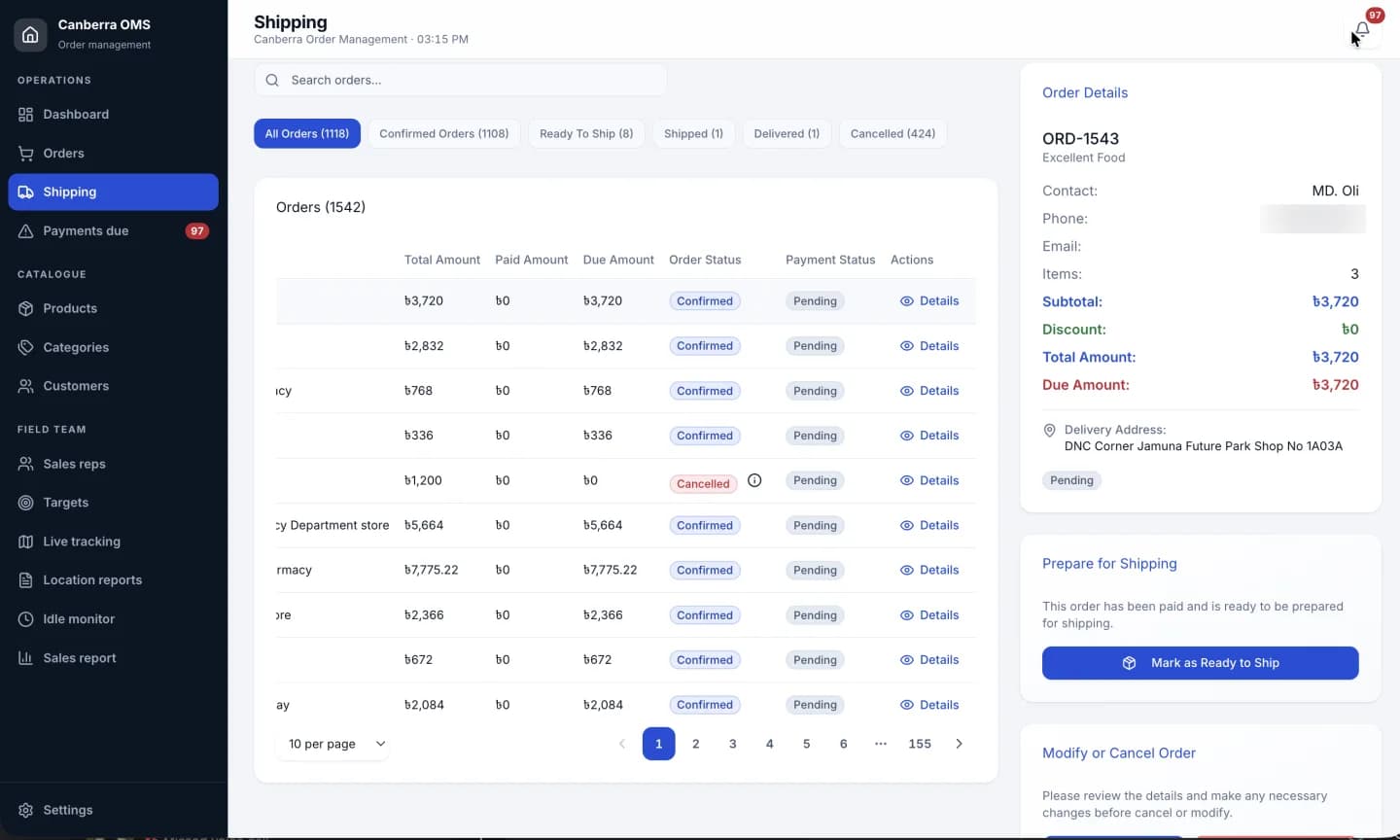Image resolution: width=1400 pixels, height=840 pixels.
Task: Switch to Confirmed Orders (1108) tab
Action: tap(444, 134)
